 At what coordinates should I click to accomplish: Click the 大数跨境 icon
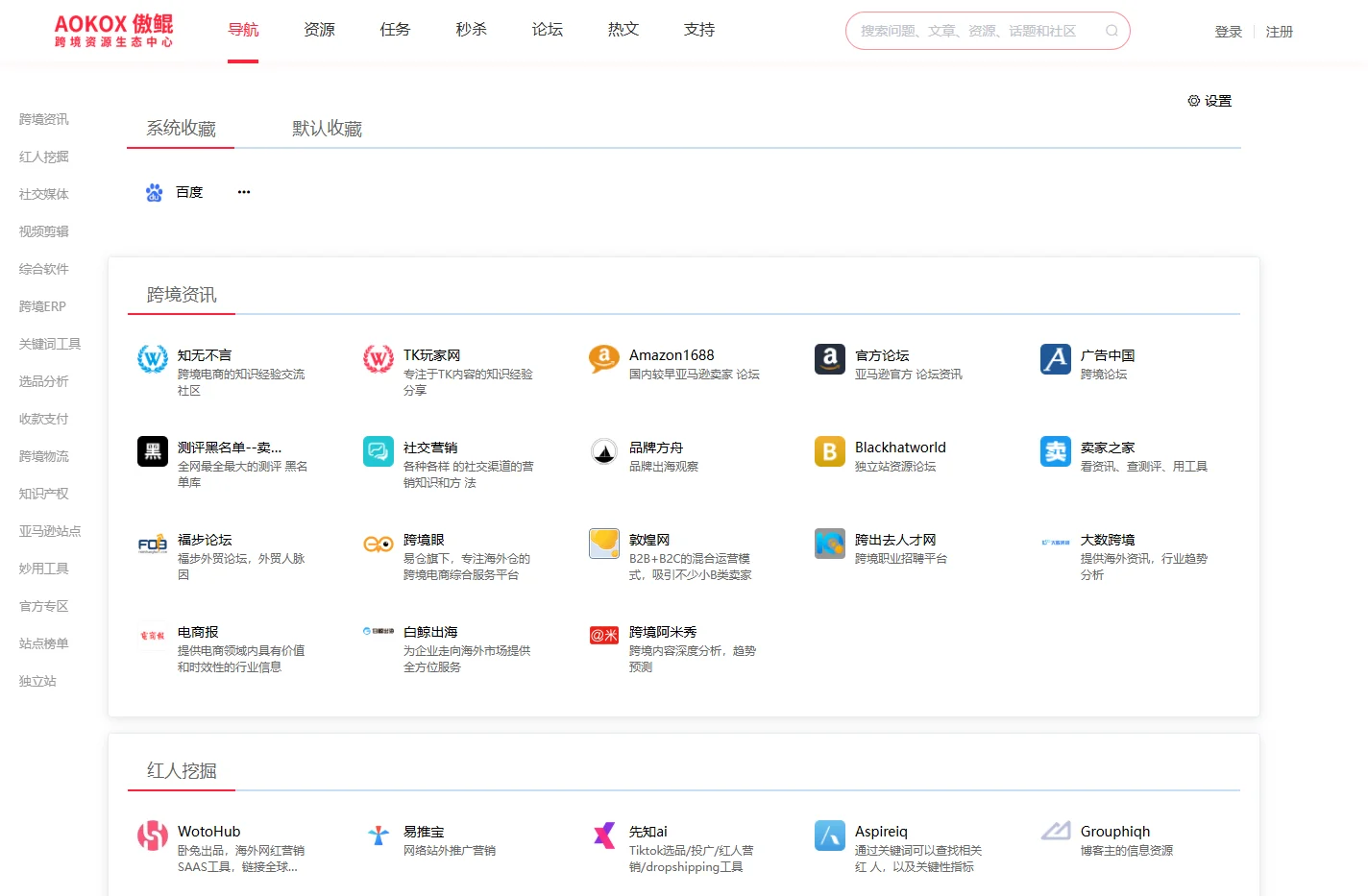(x=1056, y=544)
